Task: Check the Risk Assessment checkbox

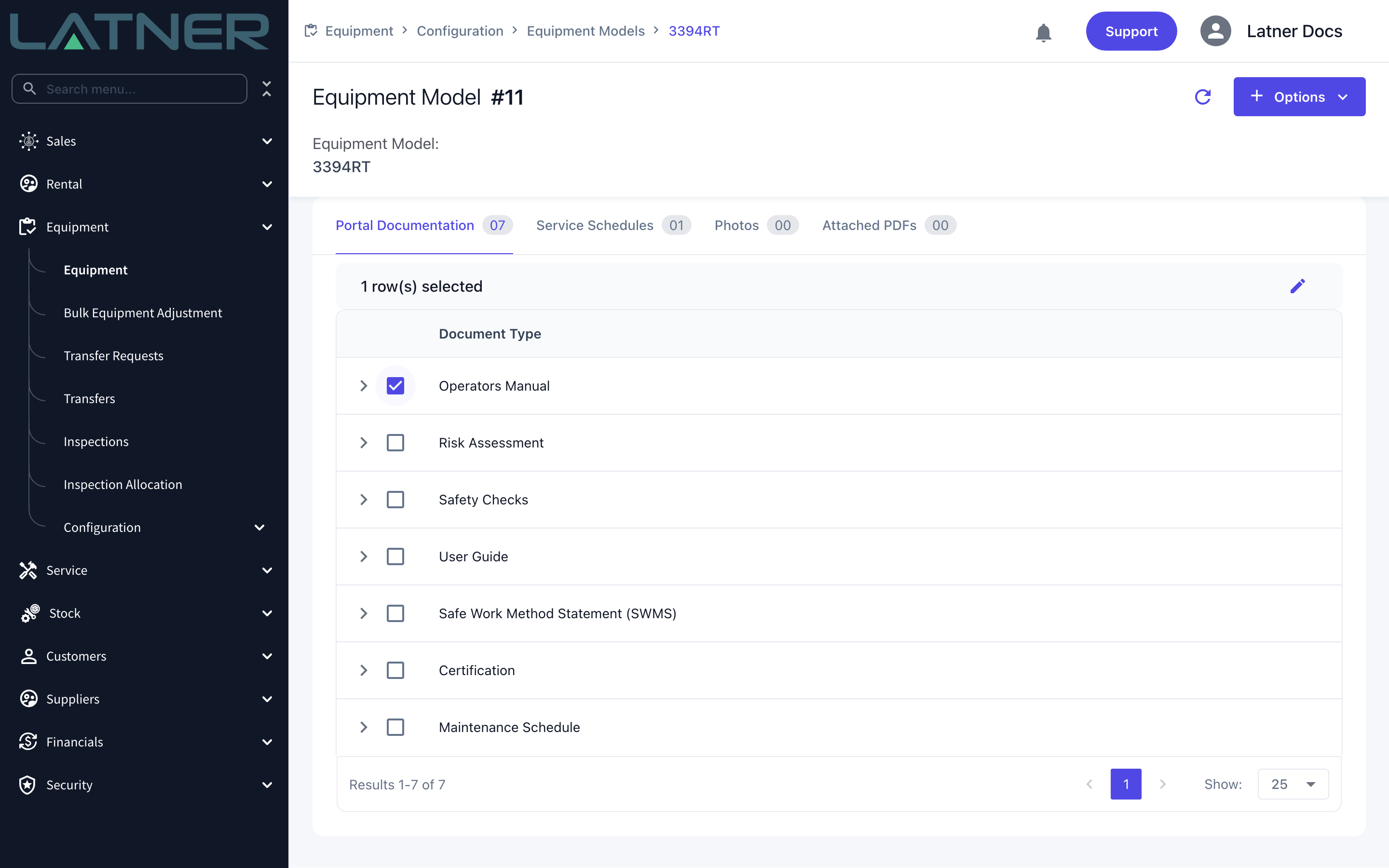Action: click(x=395, y=443)
